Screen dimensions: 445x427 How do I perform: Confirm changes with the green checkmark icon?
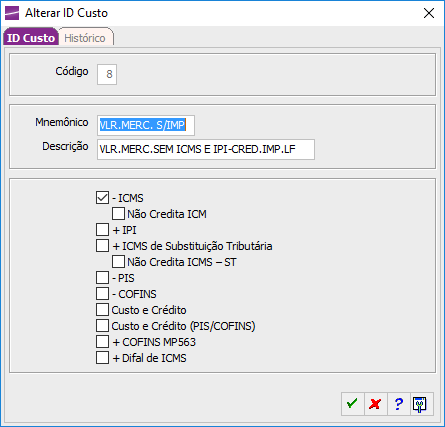[x=353, y=404]
